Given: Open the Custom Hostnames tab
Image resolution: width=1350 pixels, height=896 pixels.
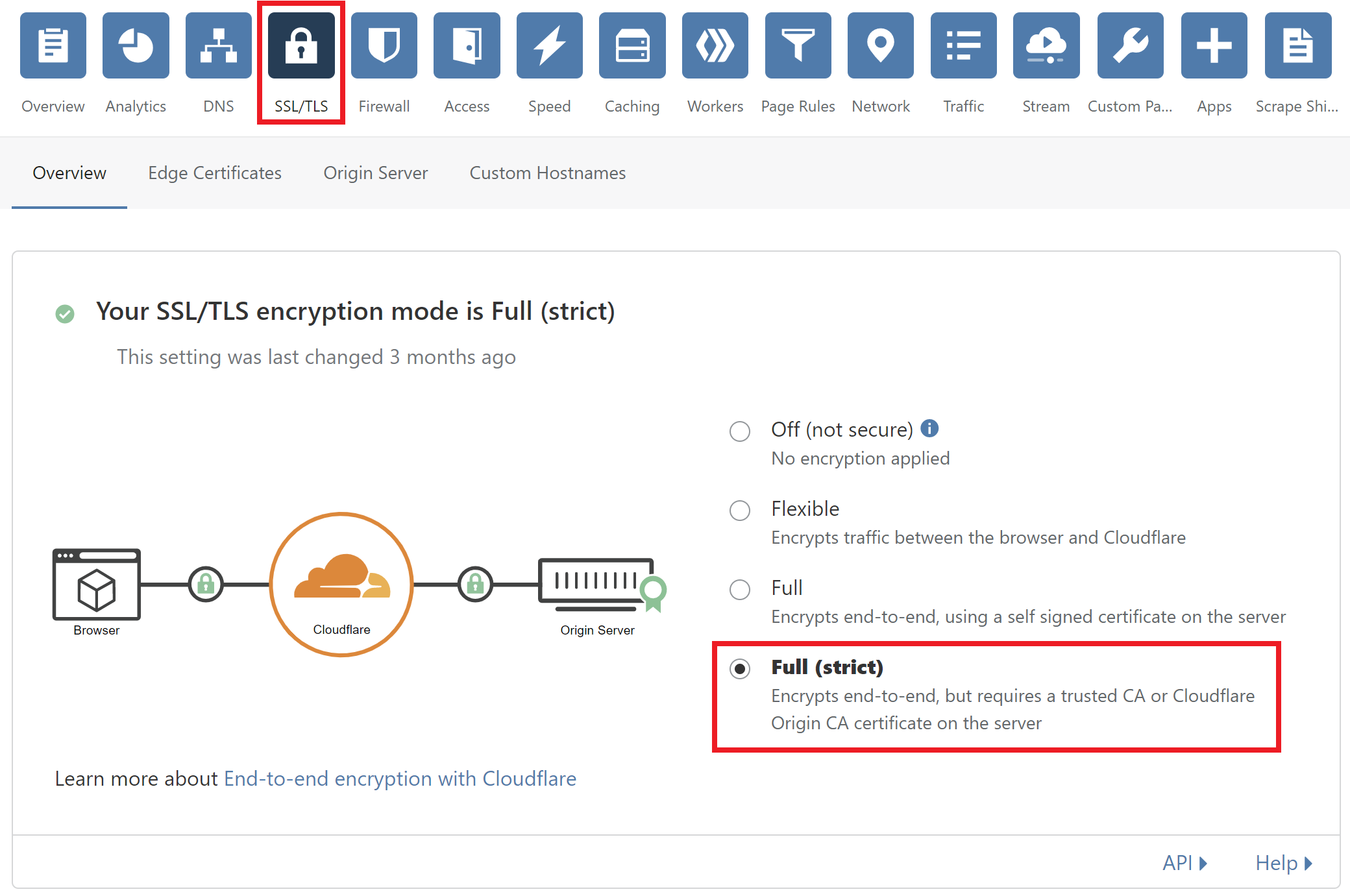Looking at the screenshot, I should pyautogui.click(x=548, y=173).
